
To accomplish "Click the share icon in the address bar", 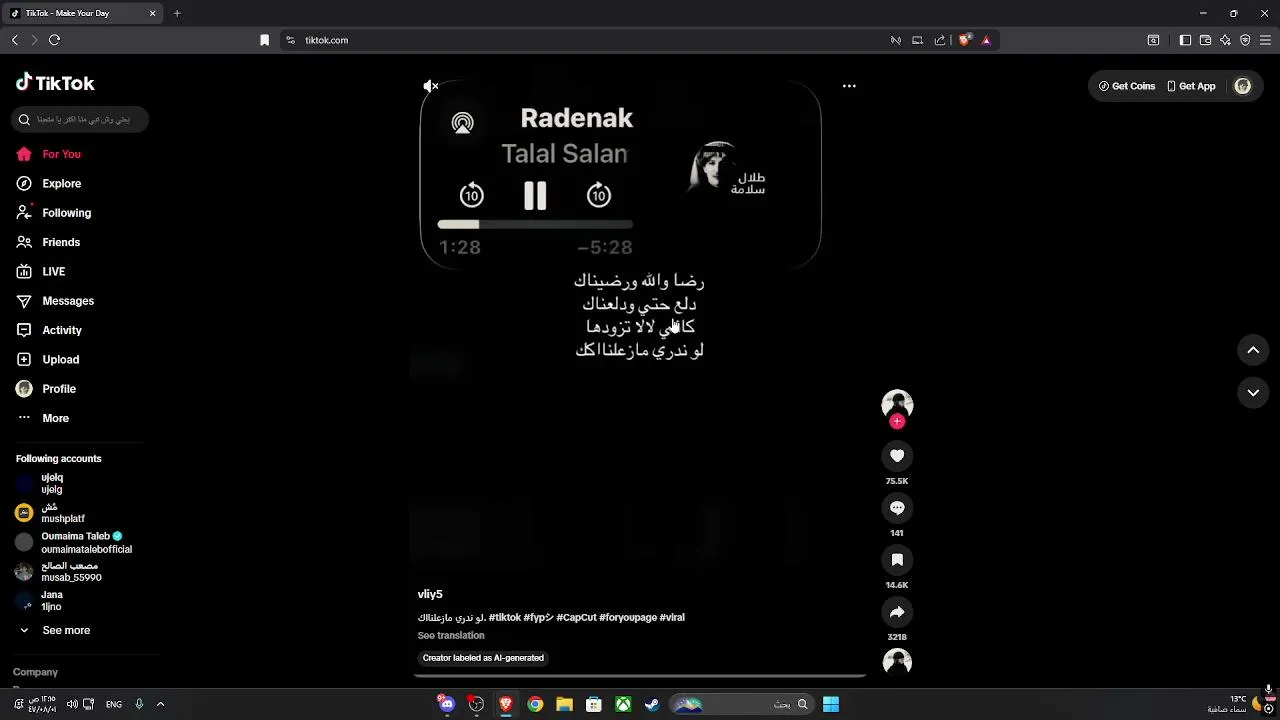I will click(940, 40).
